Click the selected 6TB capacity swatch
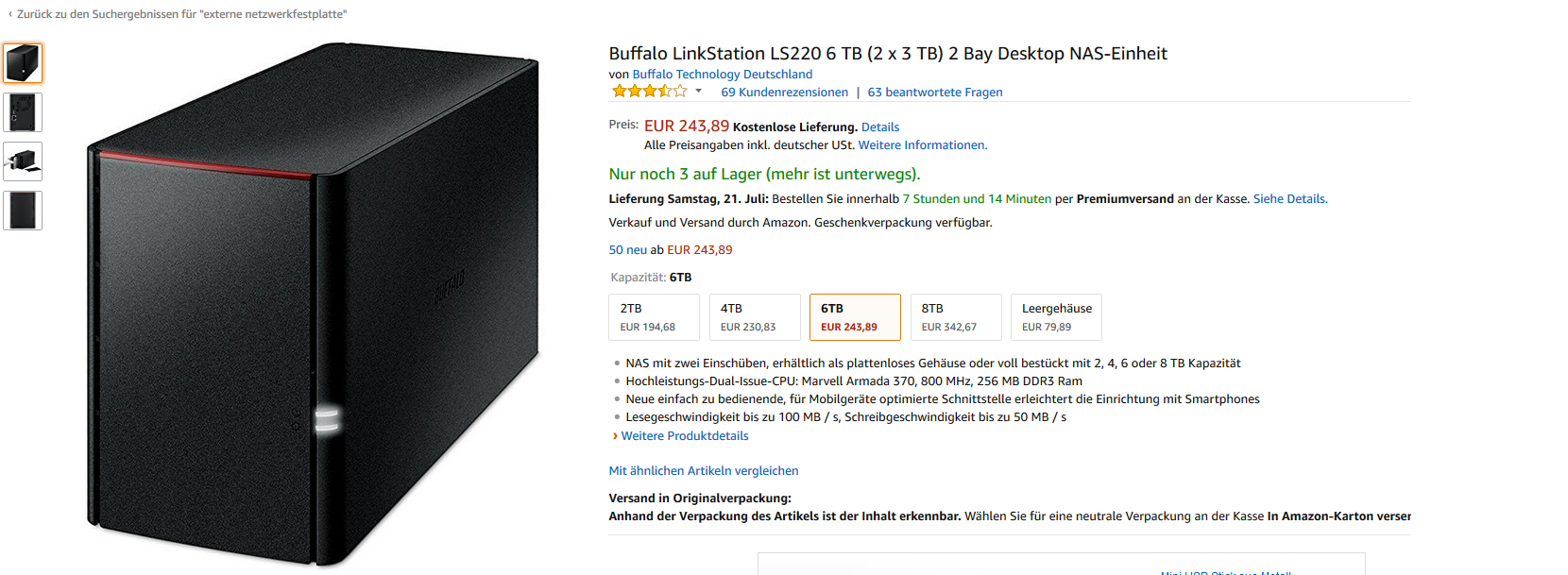1568x575 pixels. [854, 317]
